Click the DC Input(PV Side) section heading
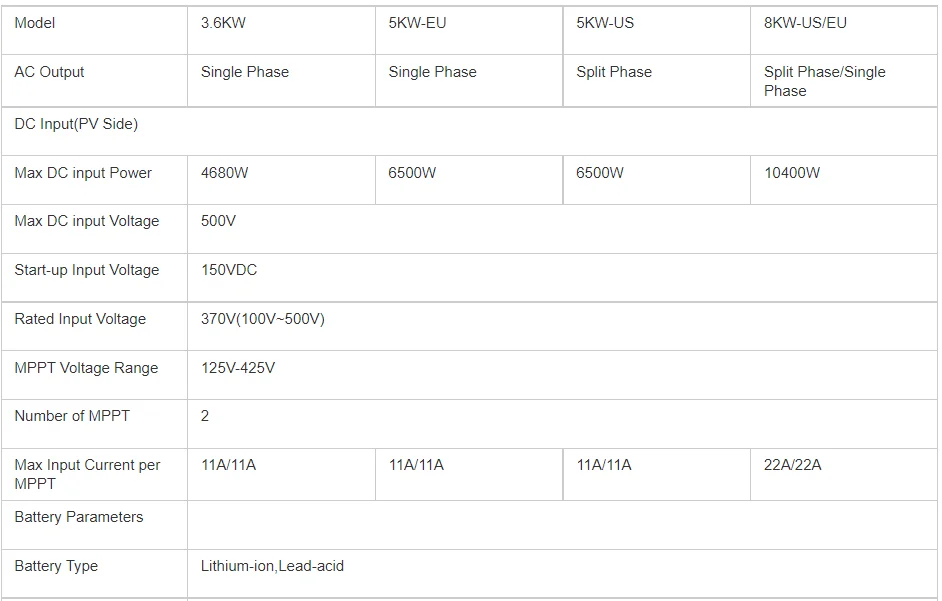Viewport: 942px width, 601px height. tap(76, 124)
